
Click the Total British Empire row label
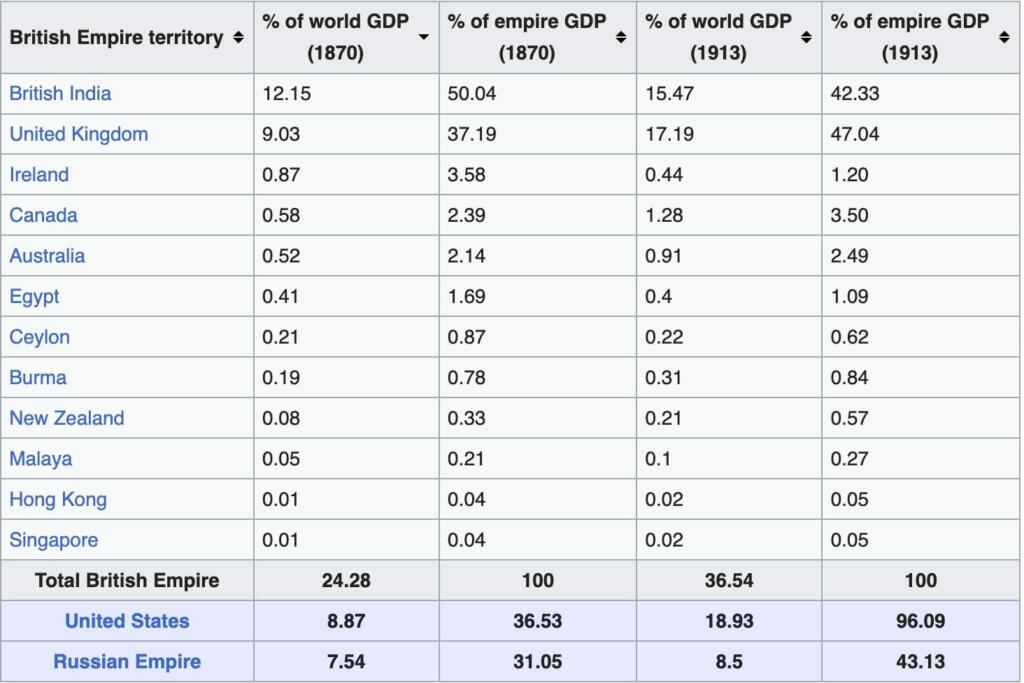(127, 580)
